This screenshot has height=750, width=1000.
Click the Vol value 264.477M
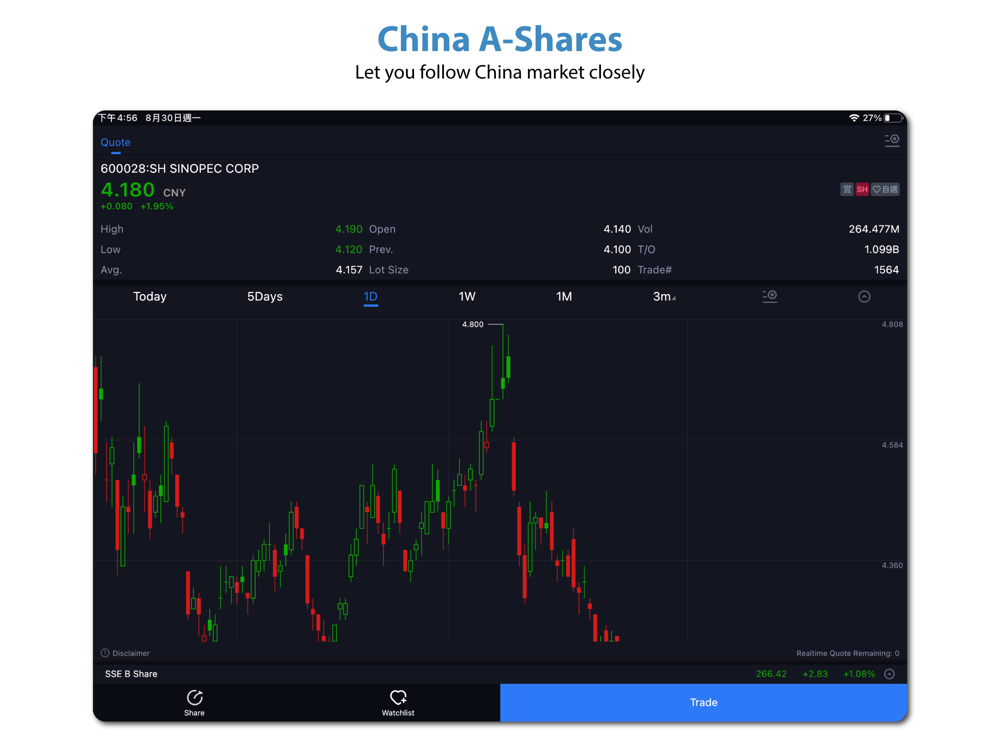(x=874, y=229)
